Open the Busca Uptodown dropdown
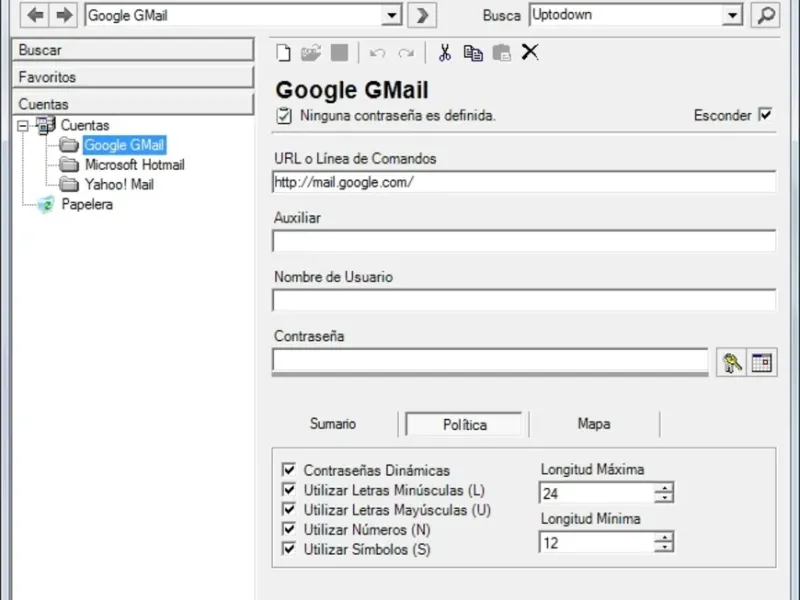The height and width of the screenshot is (600, 800). pyautogui.click(x=732, y=15)
